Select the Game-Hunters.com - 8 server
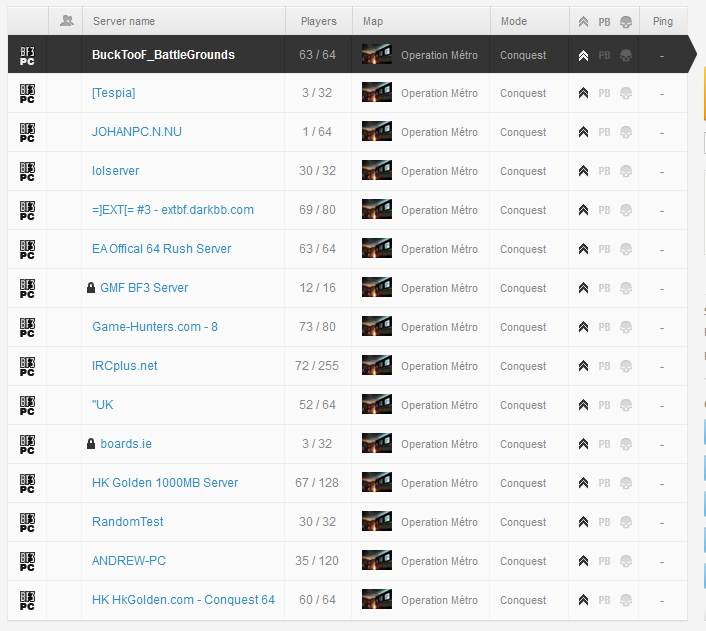The width and height of the screenshot is (706, 631). pos(154,327)
